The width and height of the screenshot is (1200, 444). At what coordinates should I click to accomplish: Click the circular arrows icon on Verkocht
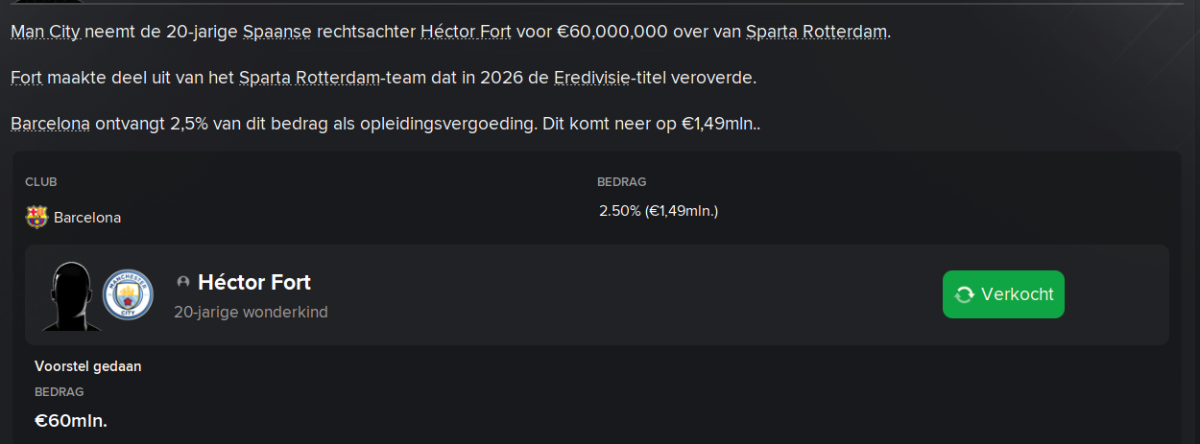(965, 295)
